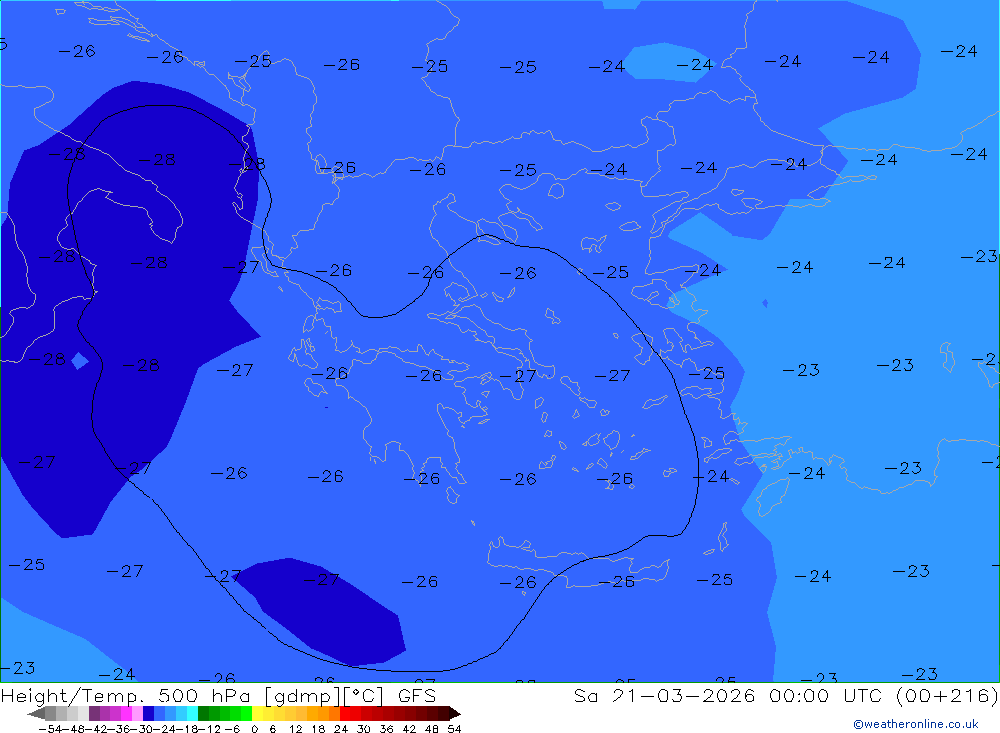Screen dimensions: 1000x733
Task: Click the '-54' legend value
Action: click(50, 729)
